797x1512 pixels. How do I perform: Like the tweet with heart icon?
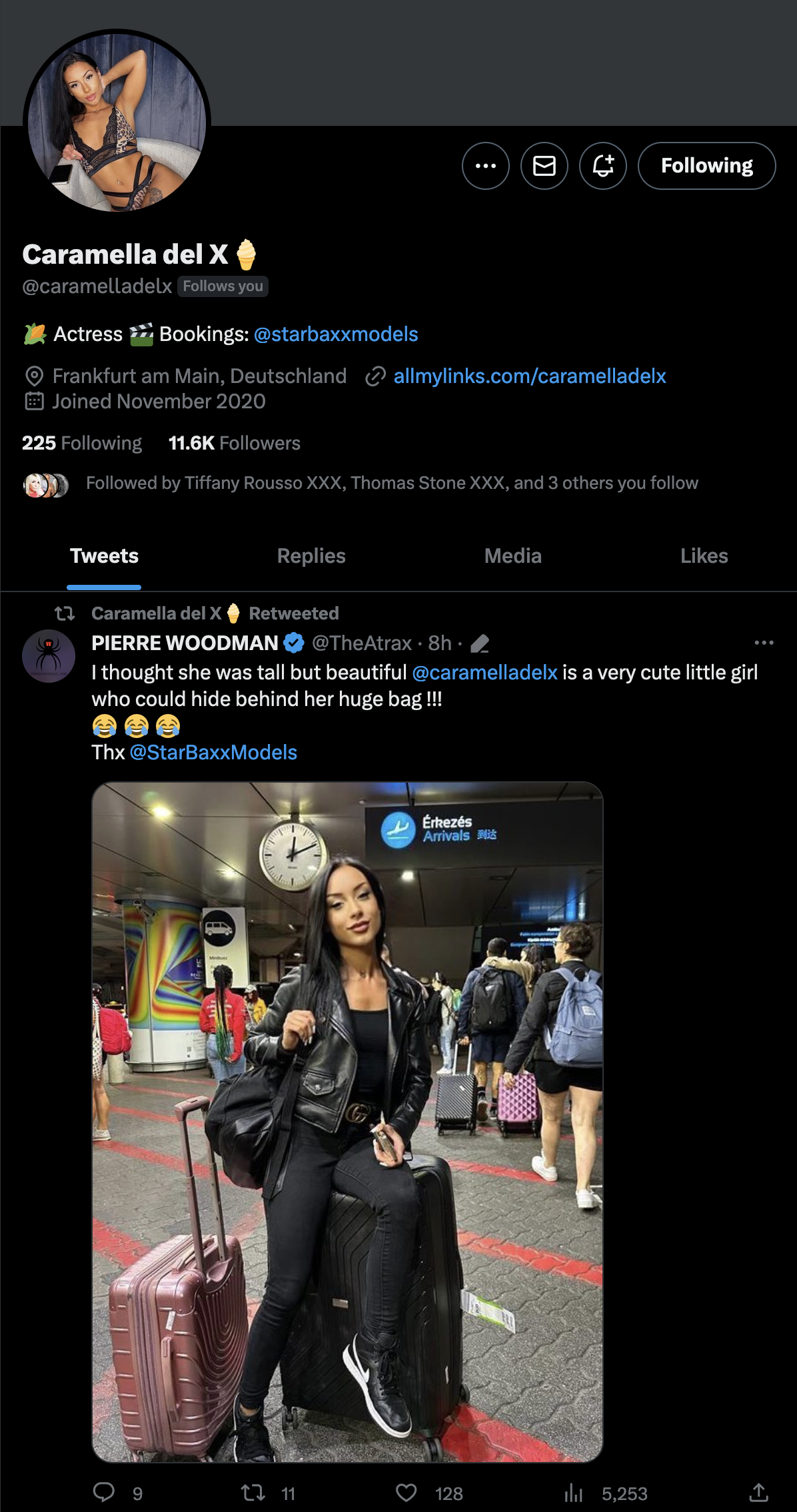tap(406, 1493)
